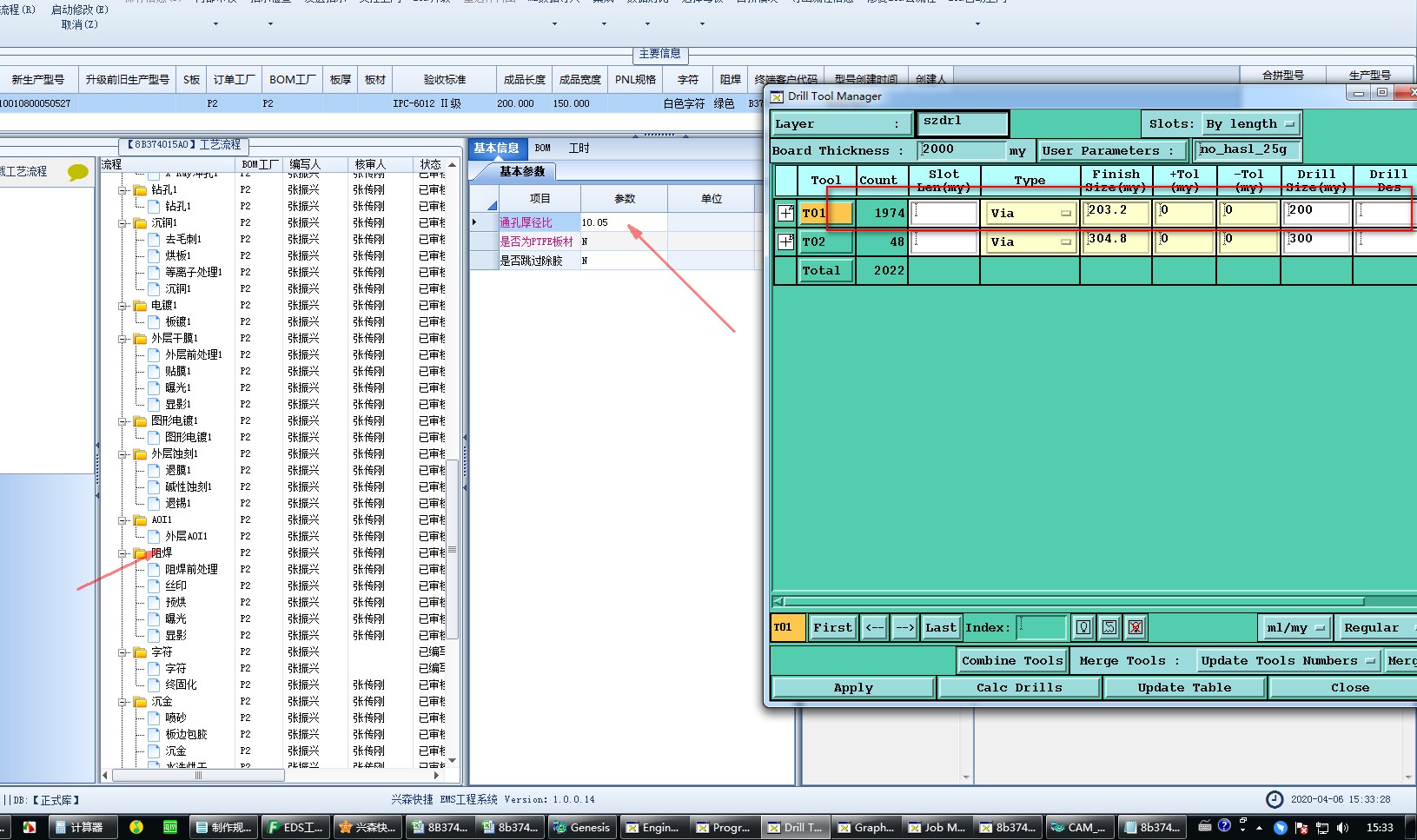The width and height of the screenshot is (1417, 840).
Task: Click the Apply button
Action: pos(853,687)
